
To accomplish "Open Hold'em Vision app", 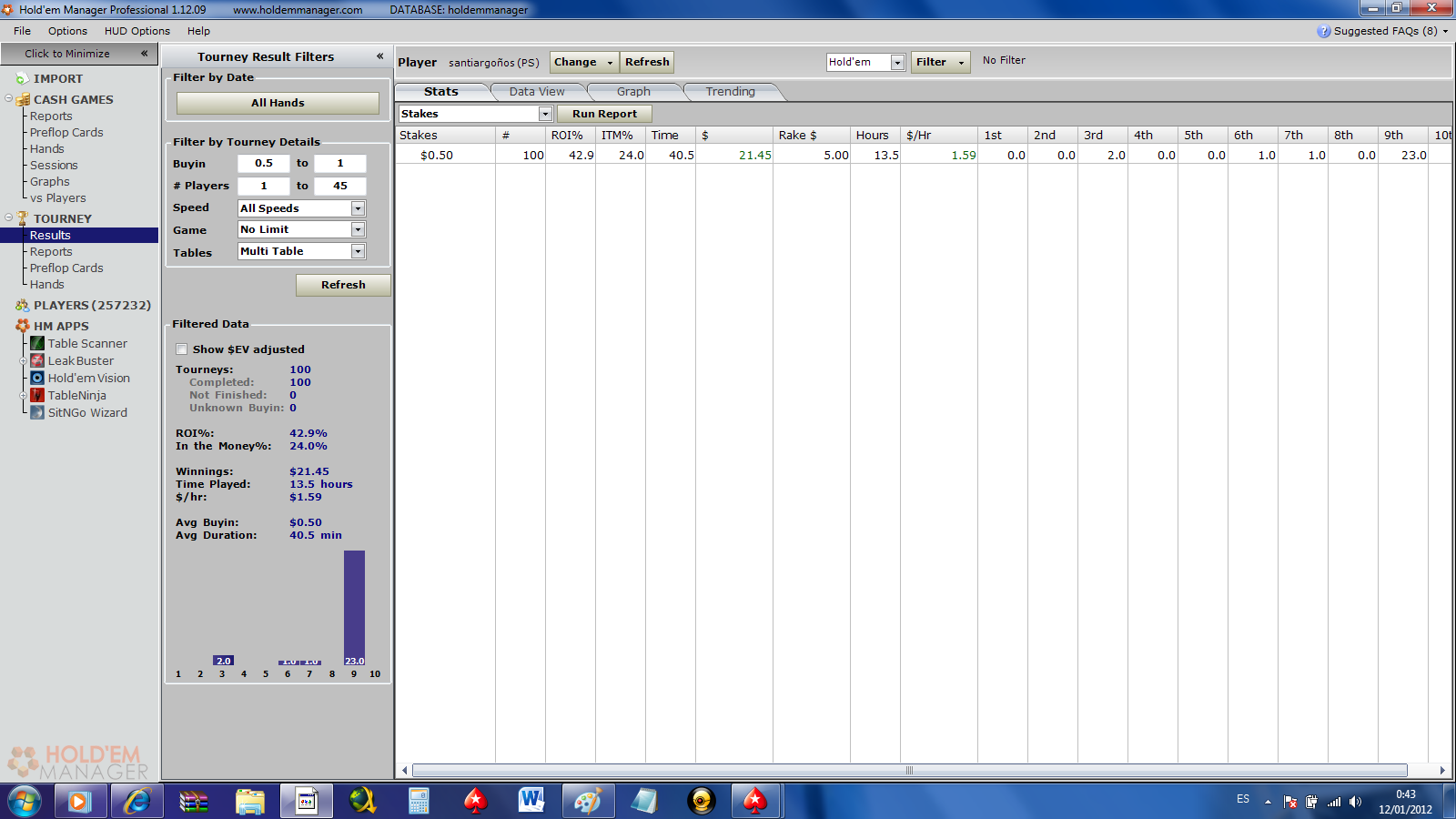I will coord(80,379).
